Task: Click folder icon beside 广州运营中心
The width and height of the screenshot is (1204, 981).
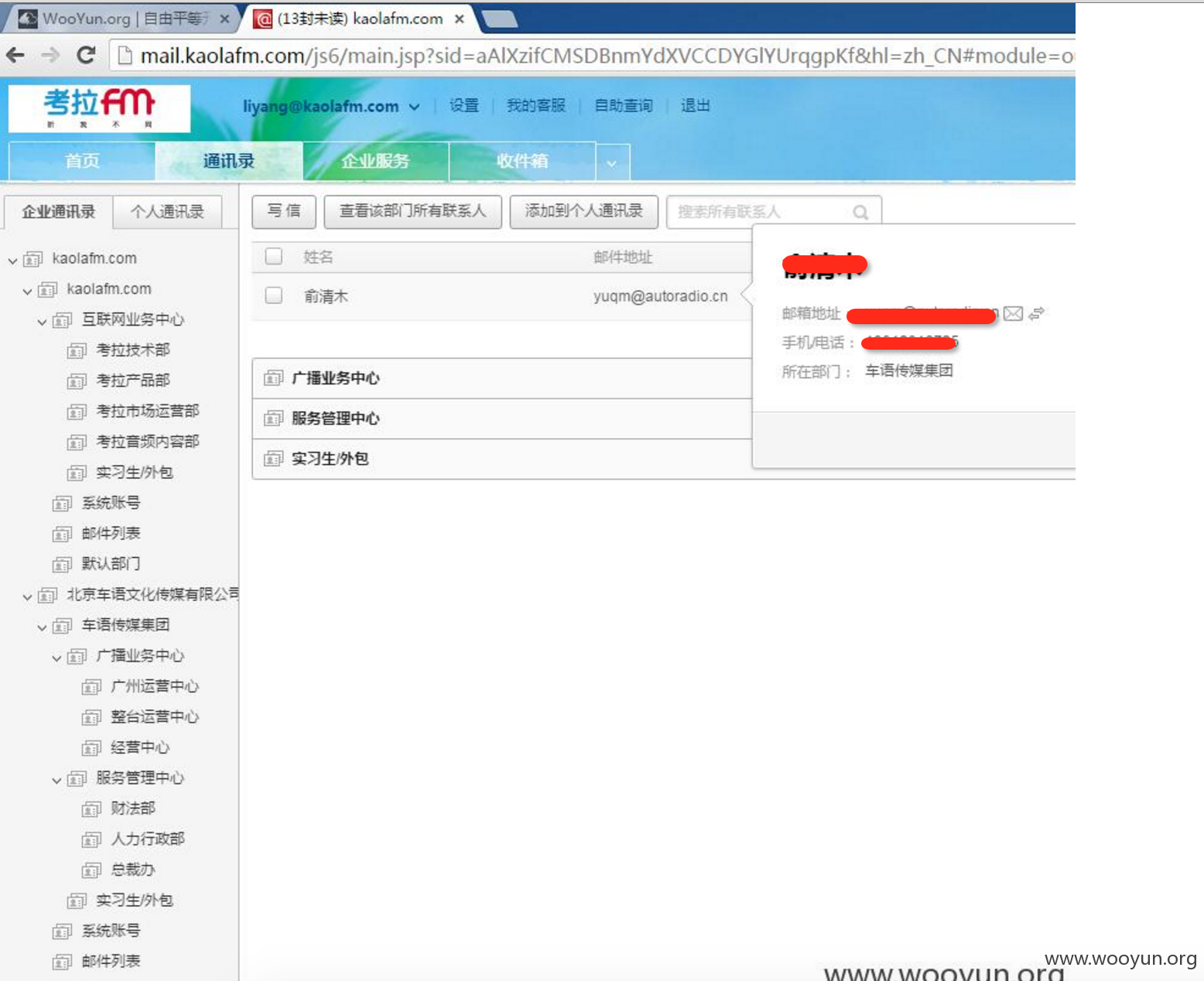Action: (91, 687)
